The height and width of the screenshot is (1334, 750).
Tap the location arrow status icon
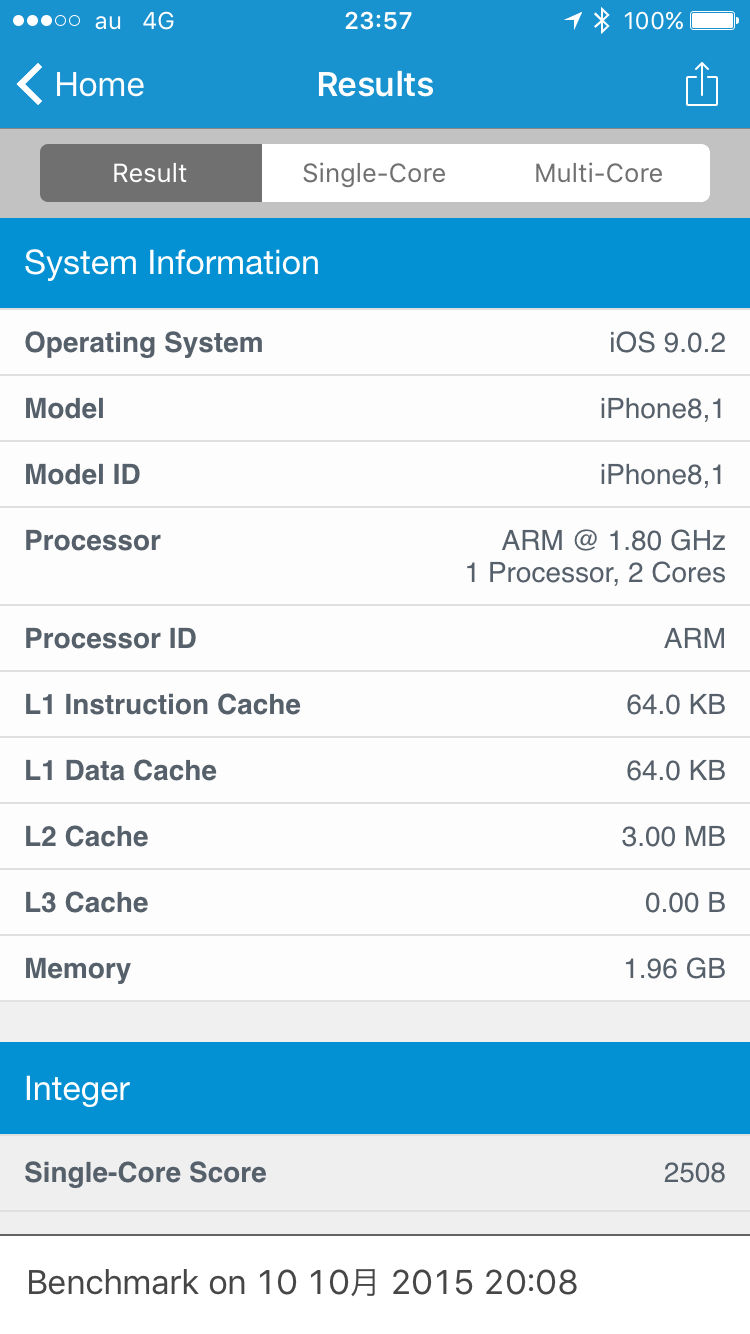(x=573, y=21)
